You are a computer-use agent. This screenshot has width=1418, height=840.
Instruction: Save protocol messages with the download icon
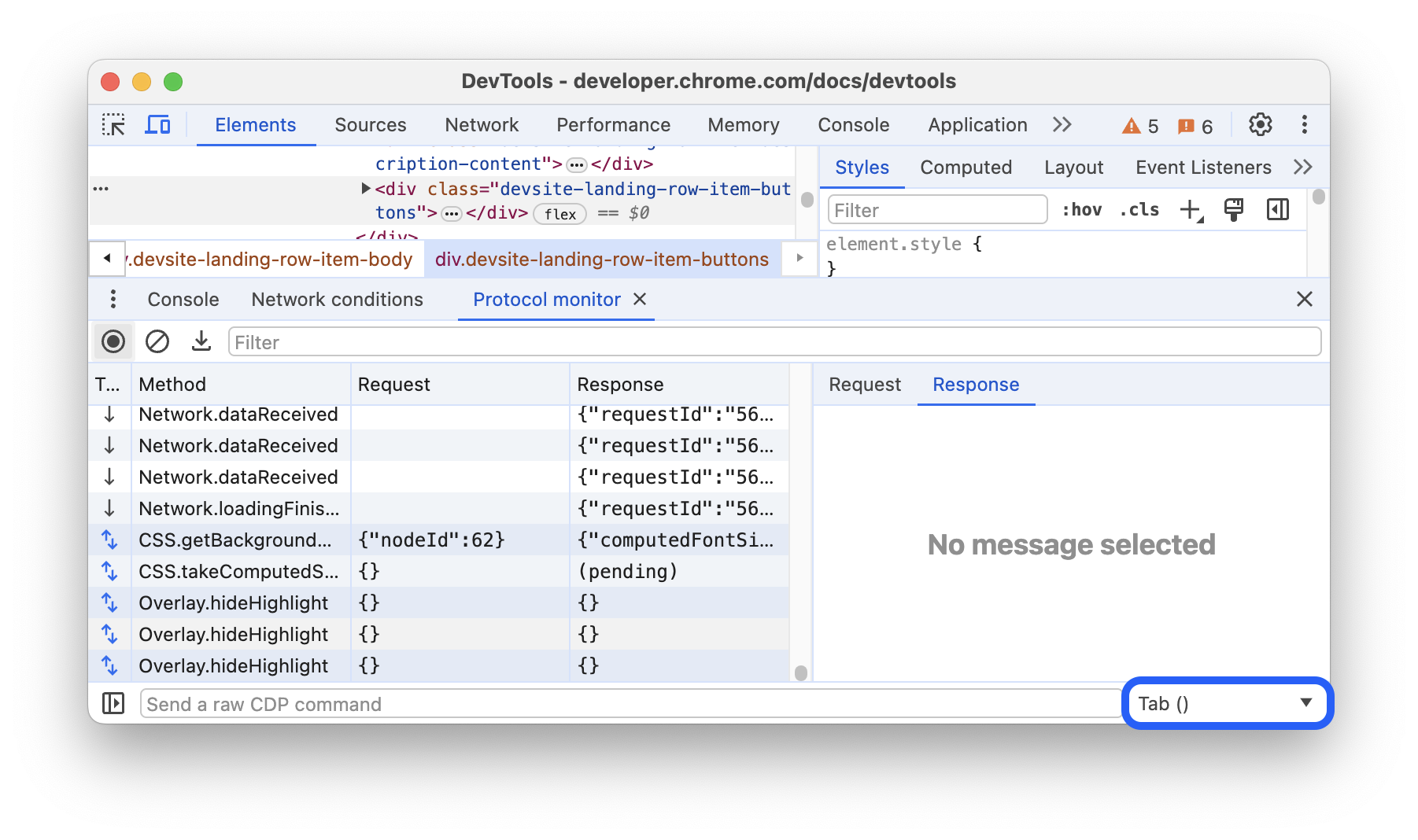tap(201, 341)
